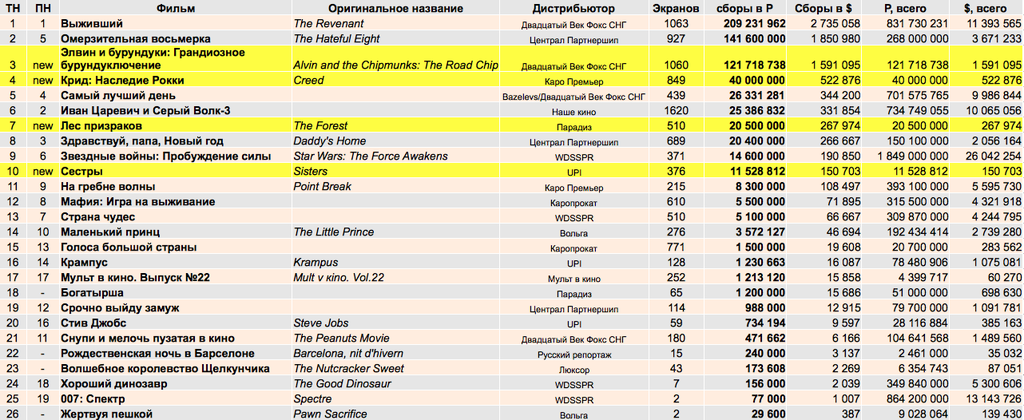Click the 'Фильм' column header

click(x=174, y=8)
